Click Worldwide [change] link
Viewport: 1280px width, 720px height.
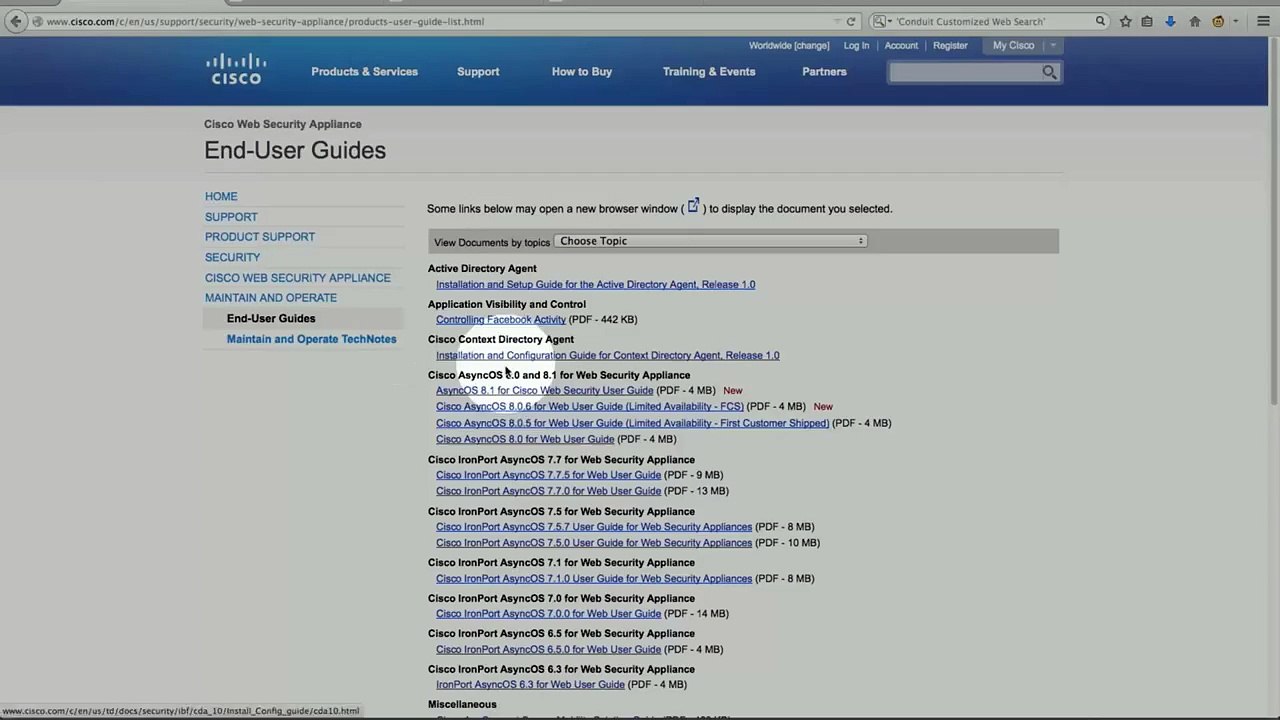[789, 46]
